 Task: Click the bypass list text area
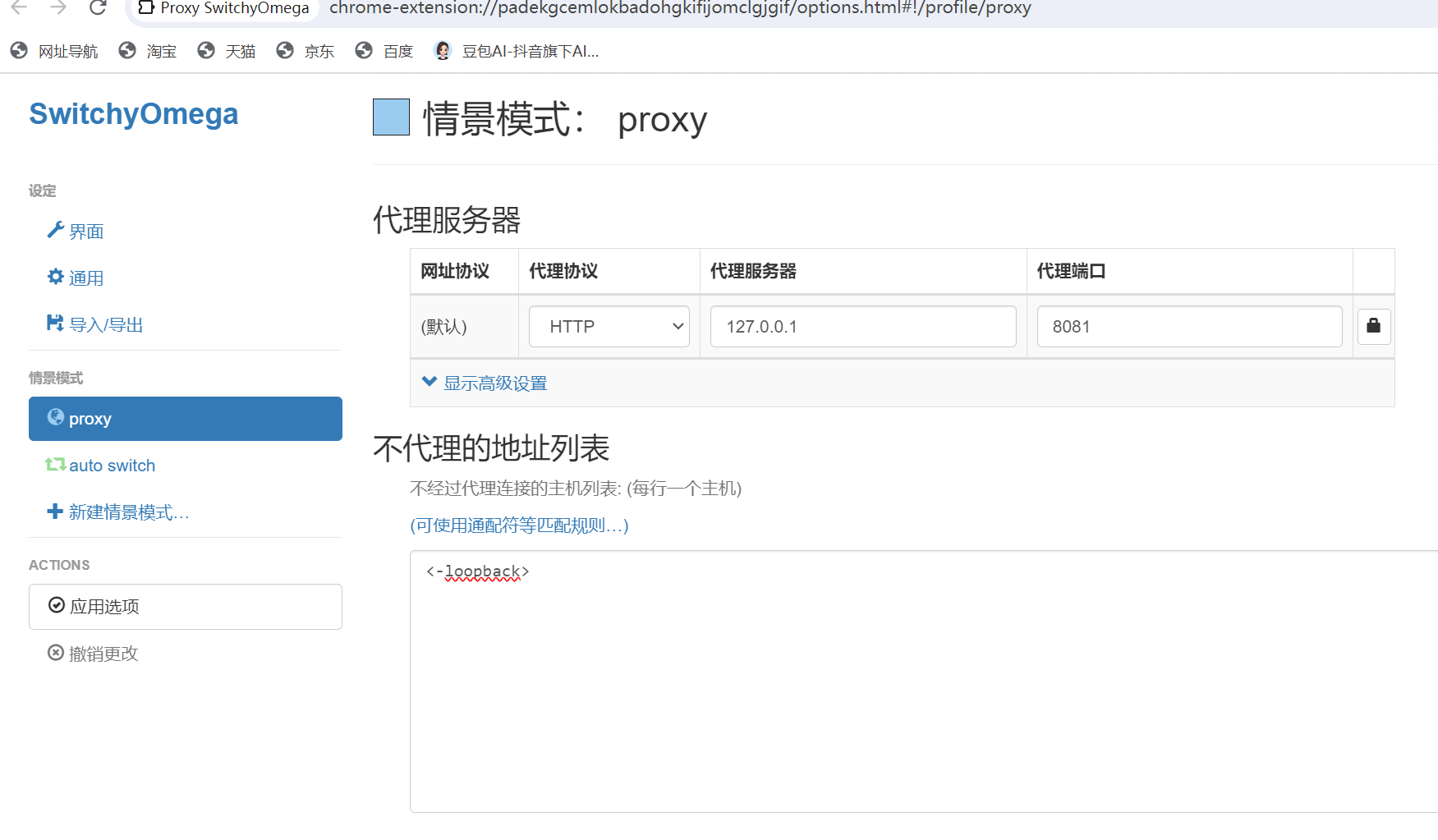pyautogui.click(x=924, y=682)
